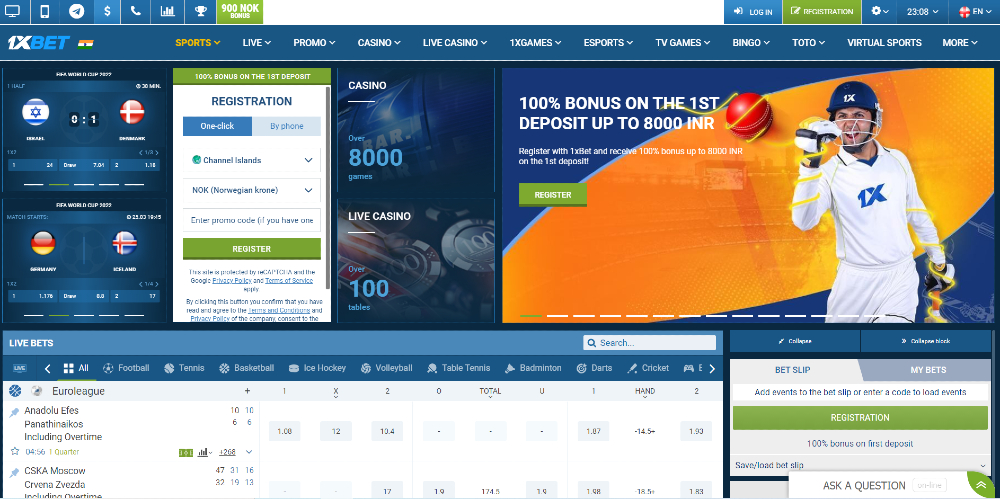This screenshot has width=1000, height=499.
Task: Open the ESPORTS menu
Action: pos(608,43)
